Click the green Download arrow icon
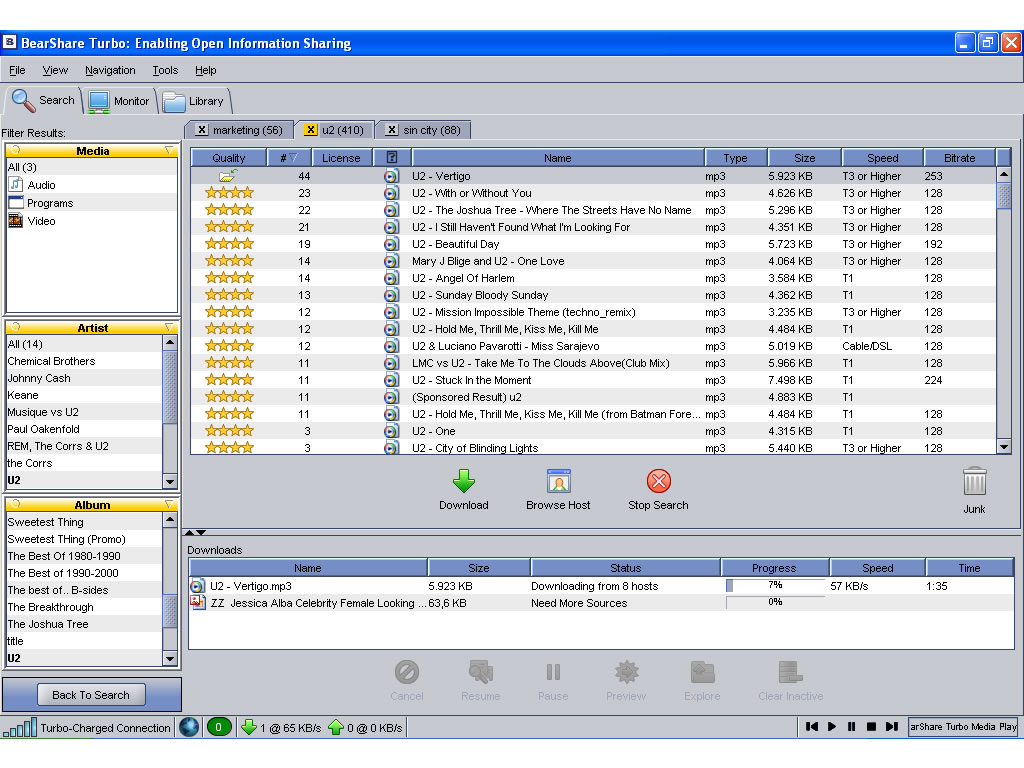 coord(464,481)
